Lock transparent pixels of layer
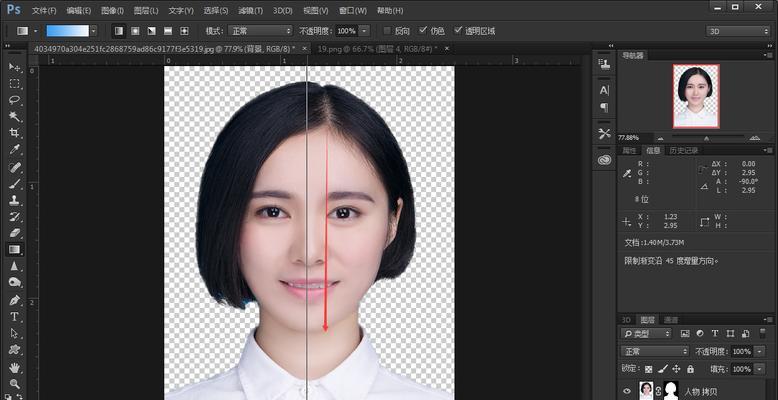778x400 pixels. [x=648, y=369]
